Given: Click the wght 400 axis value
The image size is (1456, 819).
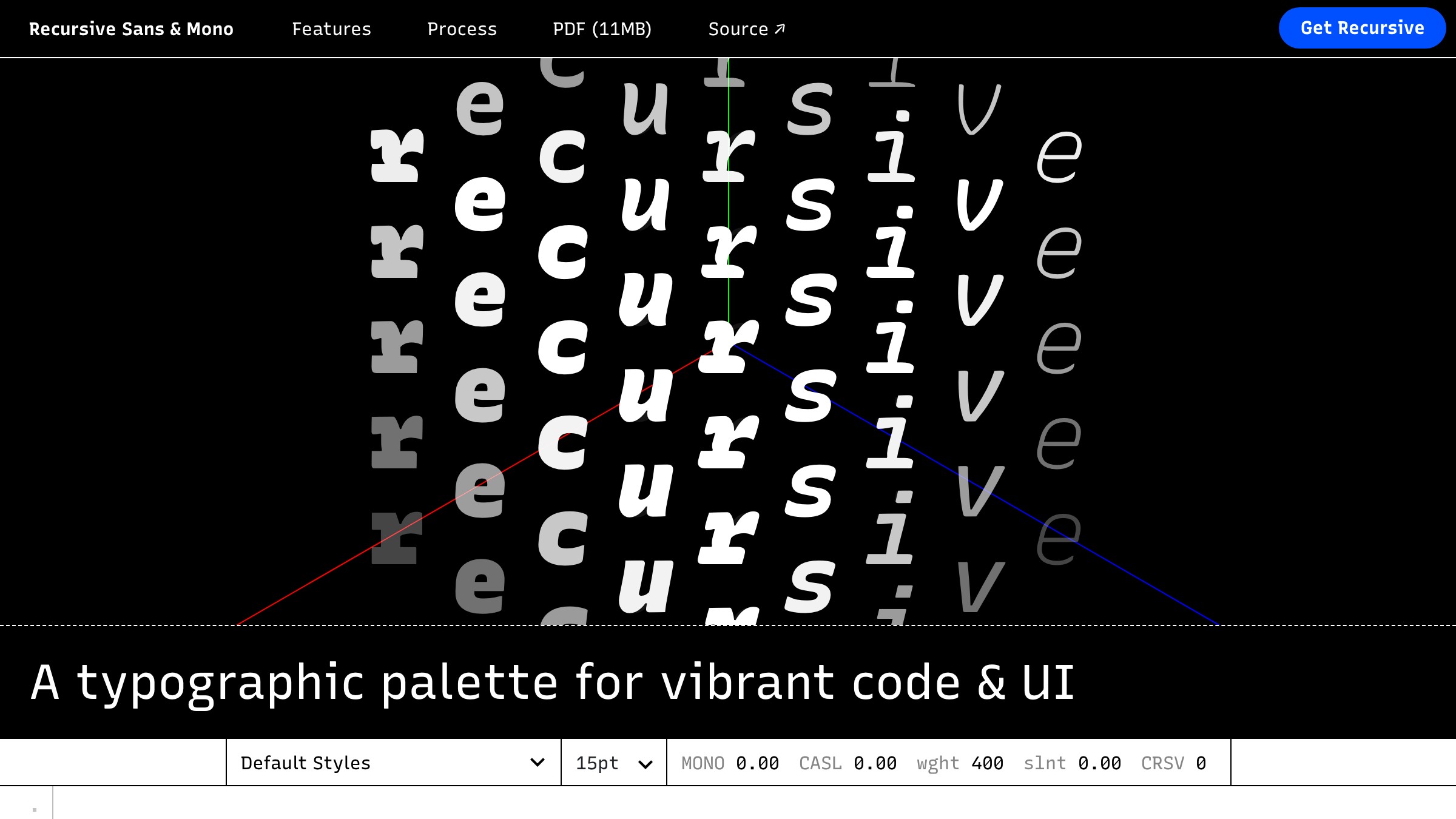Looking at the screenshot, I should point(960,763).
